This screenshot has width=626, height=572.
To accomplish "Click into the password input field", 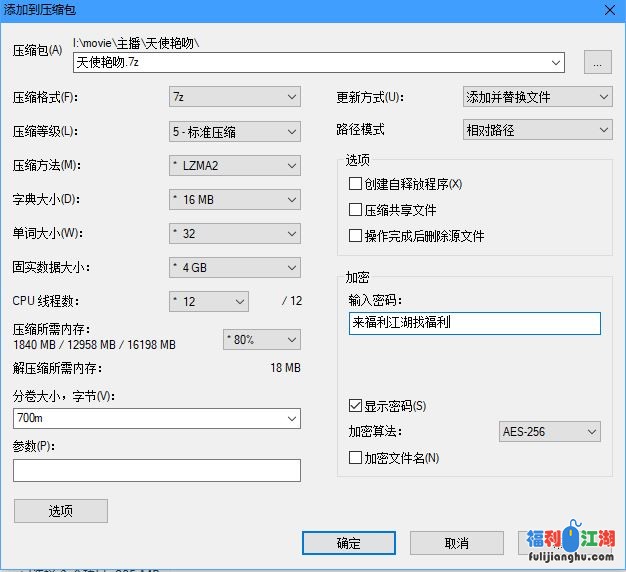I will (475, 323).
